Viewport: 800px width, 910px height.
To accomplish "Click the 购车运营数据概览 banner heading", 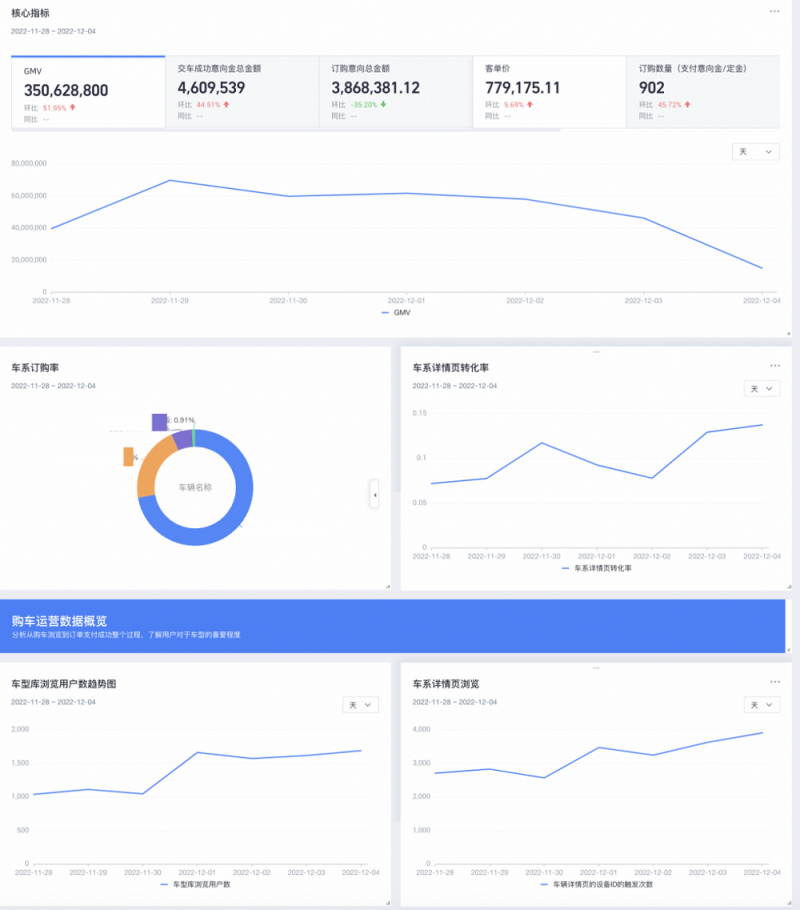I will (59, 621).
